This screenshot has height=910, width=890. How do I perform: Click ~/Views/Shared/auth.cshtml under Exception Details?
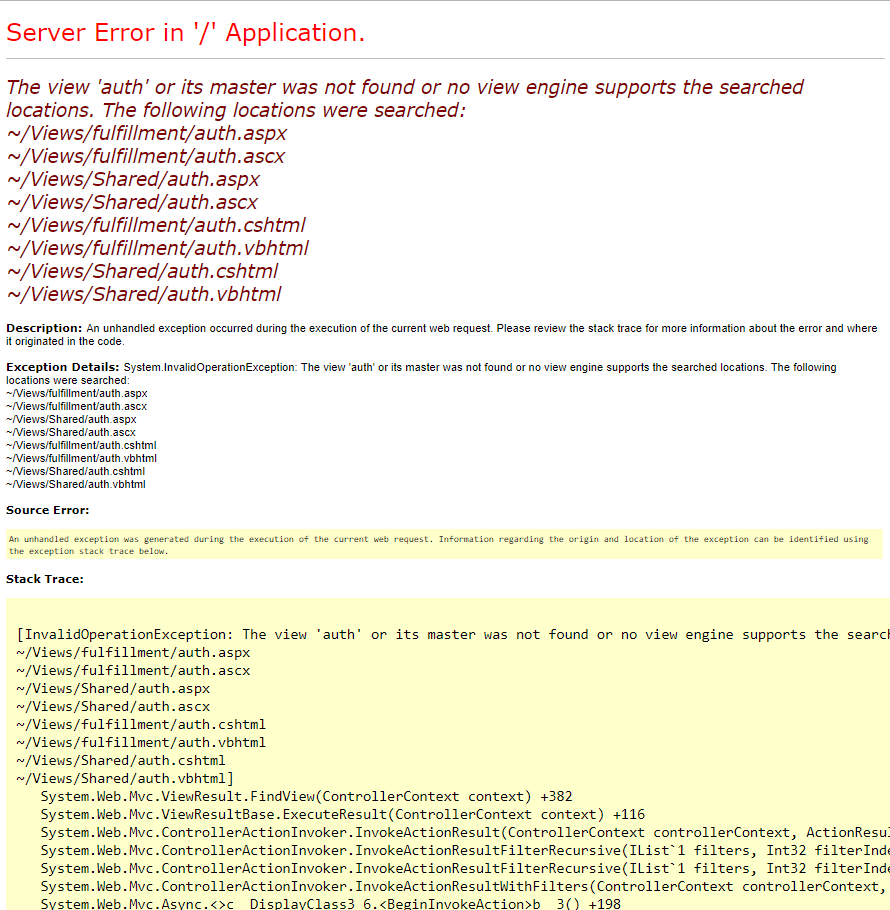(75, 471)
